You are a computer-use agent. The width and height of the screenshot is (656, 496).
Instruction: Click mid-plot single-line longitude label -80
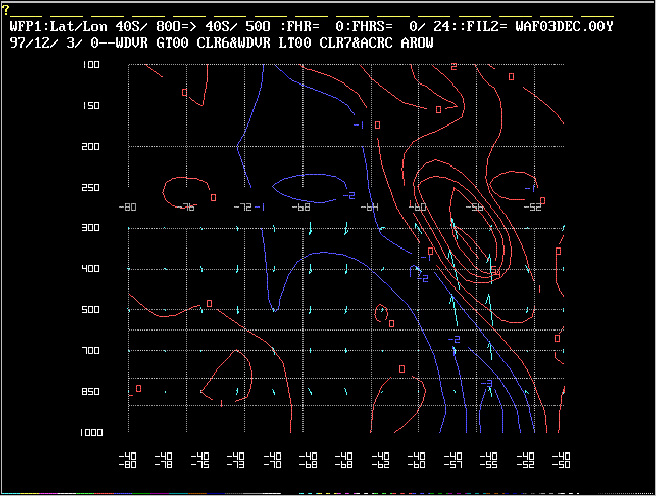[128, 207]
